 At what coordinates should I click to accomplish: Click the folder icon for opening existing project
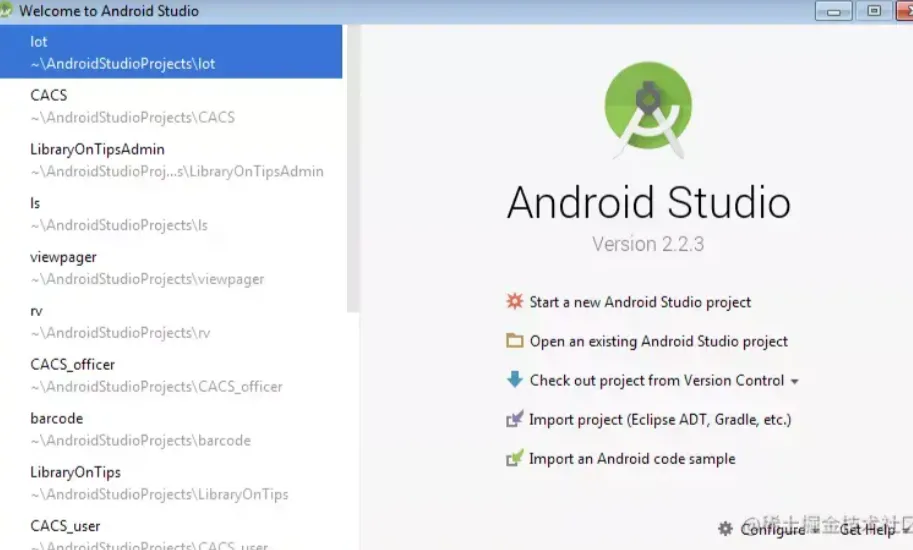tap(515, 340)
